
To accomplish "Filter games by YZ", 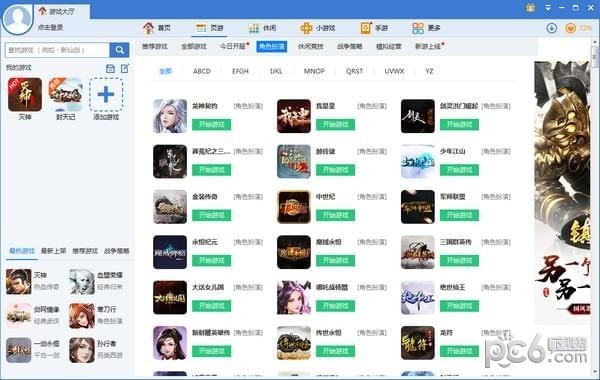I will [429, 71].
